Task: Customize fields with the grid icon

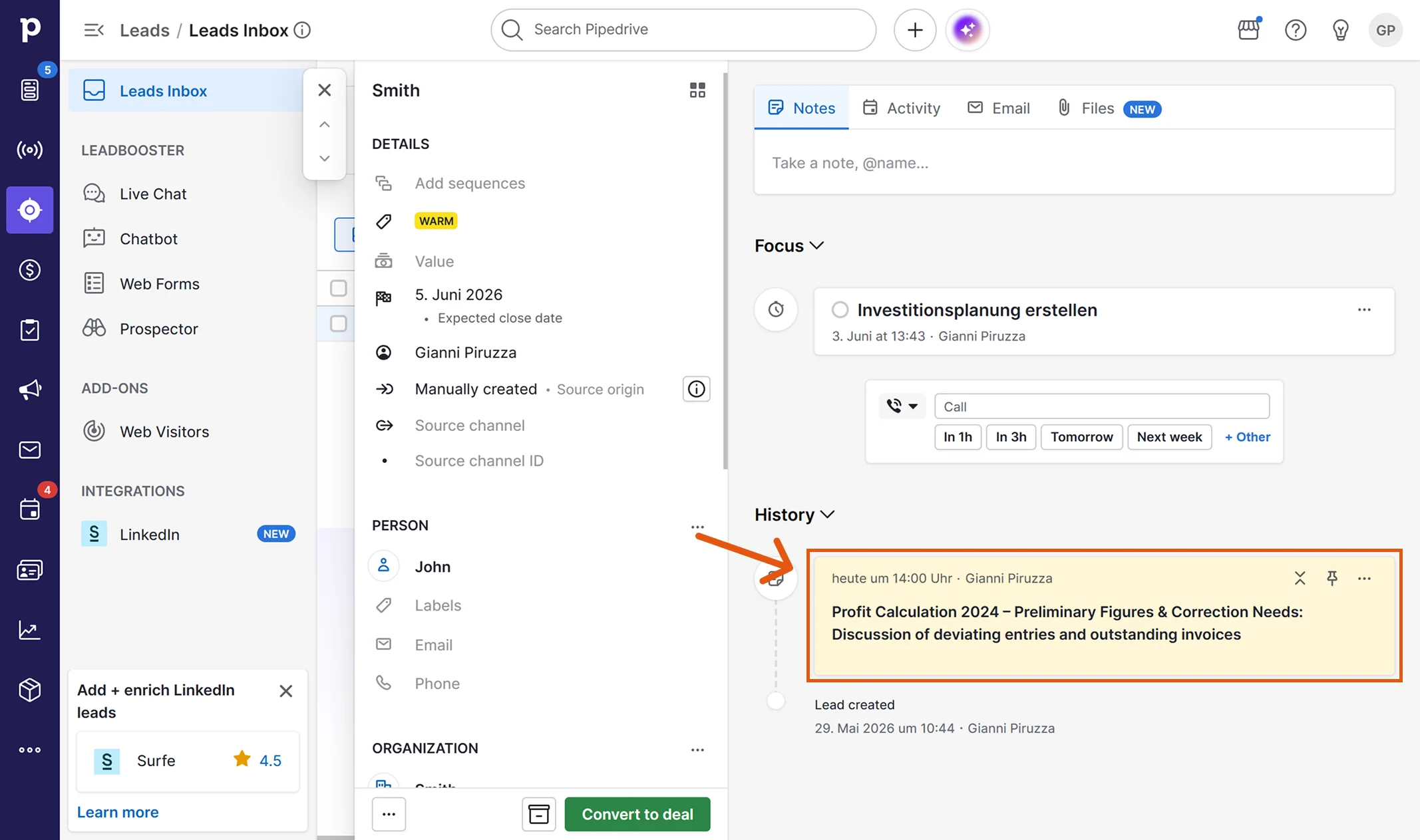Action: 697,90
